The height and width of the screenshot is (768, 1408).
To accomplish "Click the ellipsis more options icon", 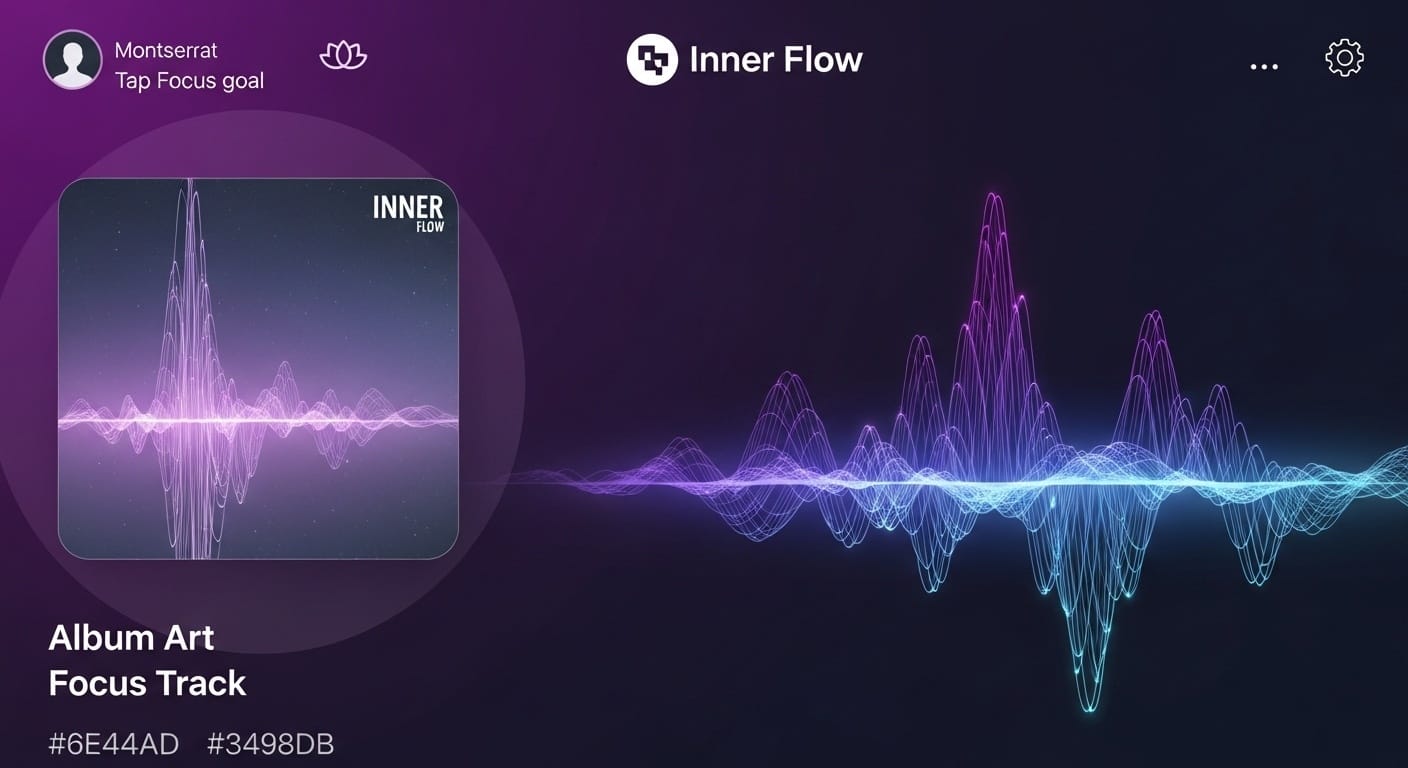I will coord(1264,65).
